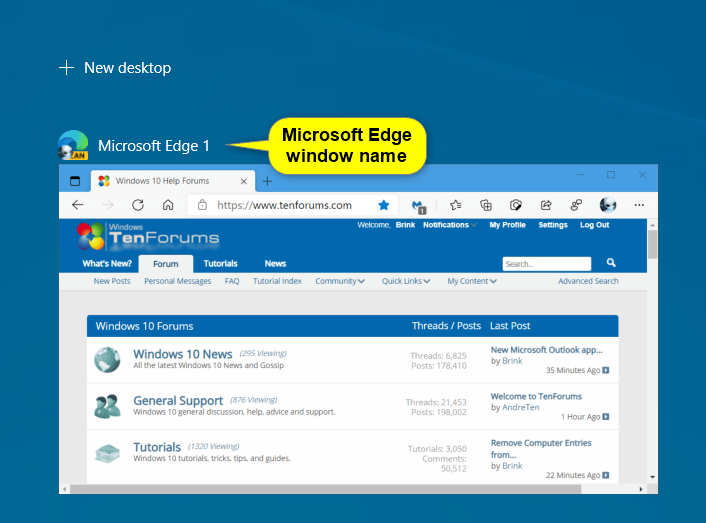706x523 pixels.
Task: Go to last post icon beside 1 Hour Ago
Action: point(606,417)
